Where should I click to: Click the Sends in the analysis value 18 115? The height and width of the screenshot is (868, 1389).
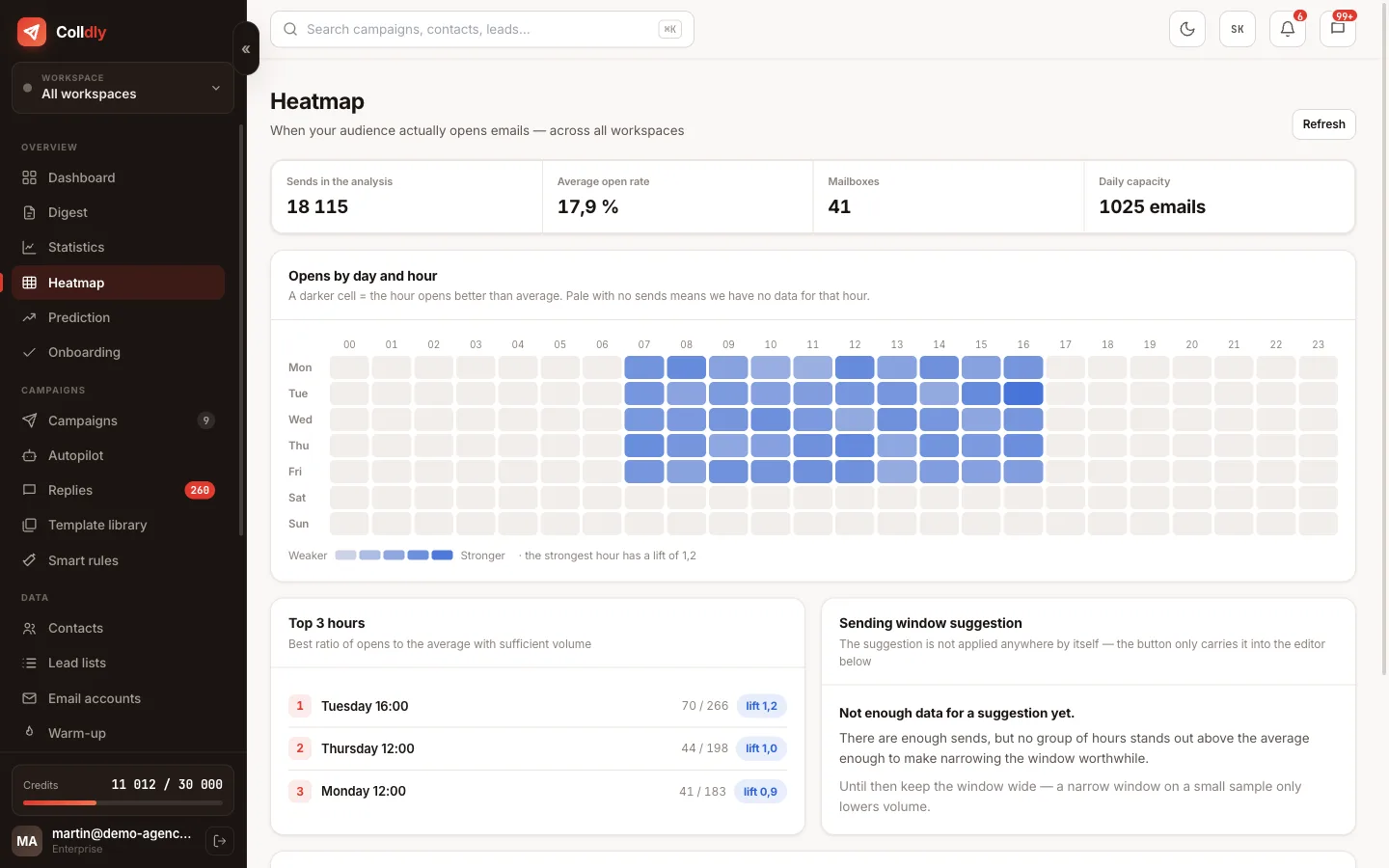(317, 207)
